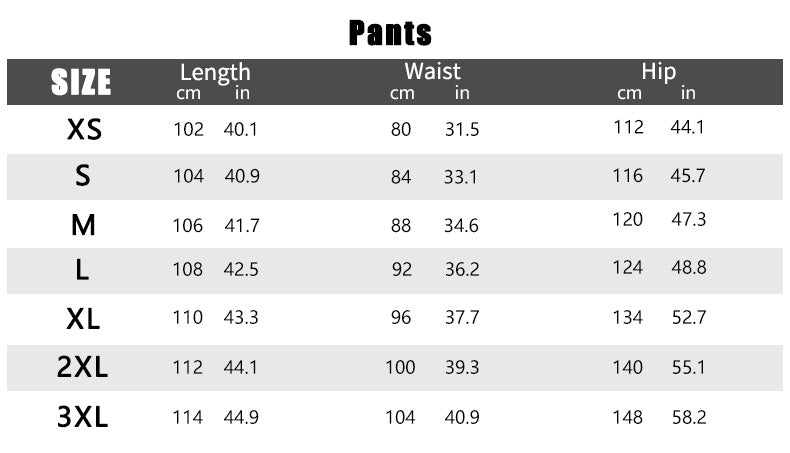Click the 3XL length value 44.9
790x453 pixels.
[241, 417]
